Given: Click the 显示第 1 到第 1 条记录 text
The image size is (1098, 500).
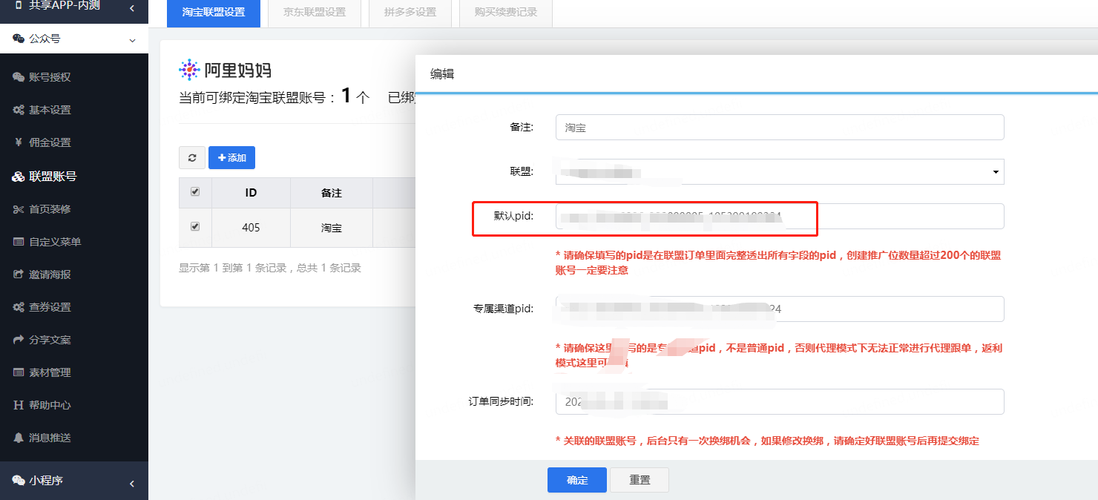Looking at the screenshot, I should [x=270, y=268].
